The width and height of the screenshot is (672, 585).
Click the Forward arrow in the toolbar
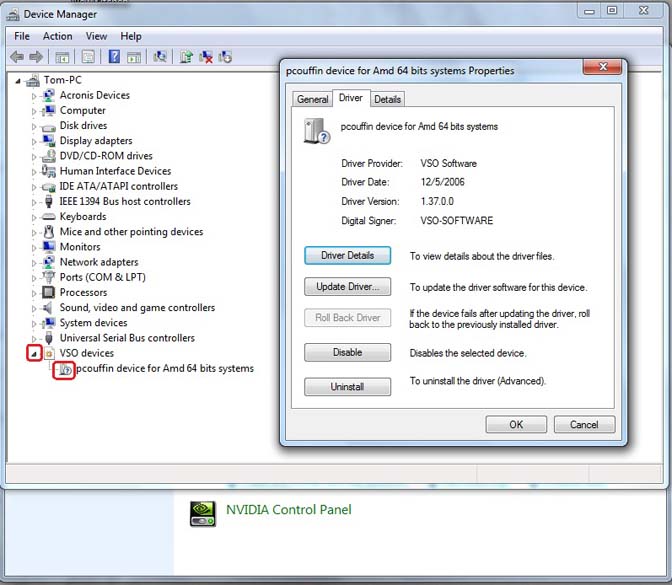pyautogui.click(x=36, y=57)
